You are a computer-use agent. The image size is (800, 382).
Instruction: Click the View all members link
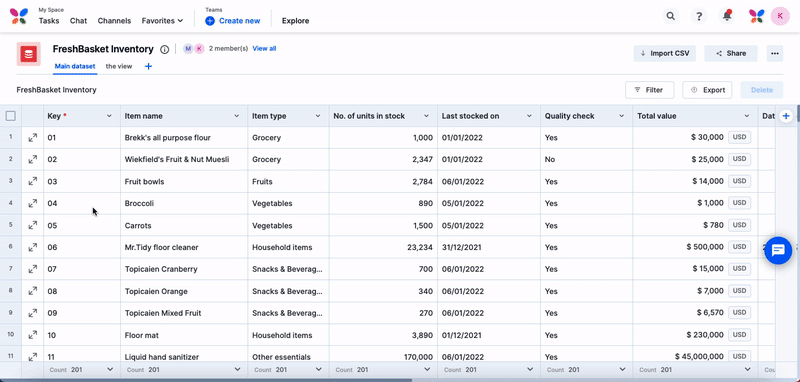point(264,48)
